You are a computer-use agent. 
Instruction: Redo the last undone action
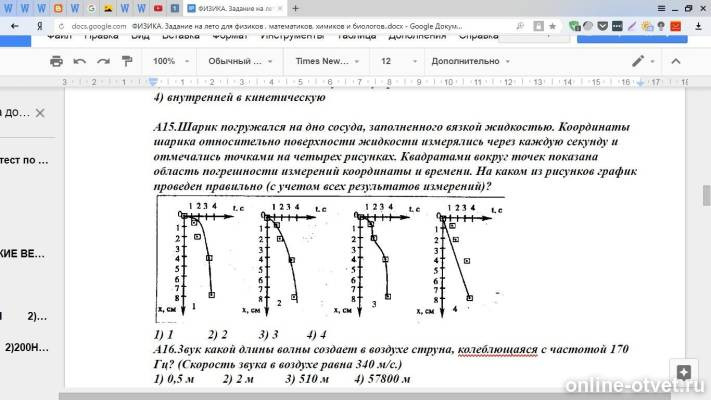103,61
